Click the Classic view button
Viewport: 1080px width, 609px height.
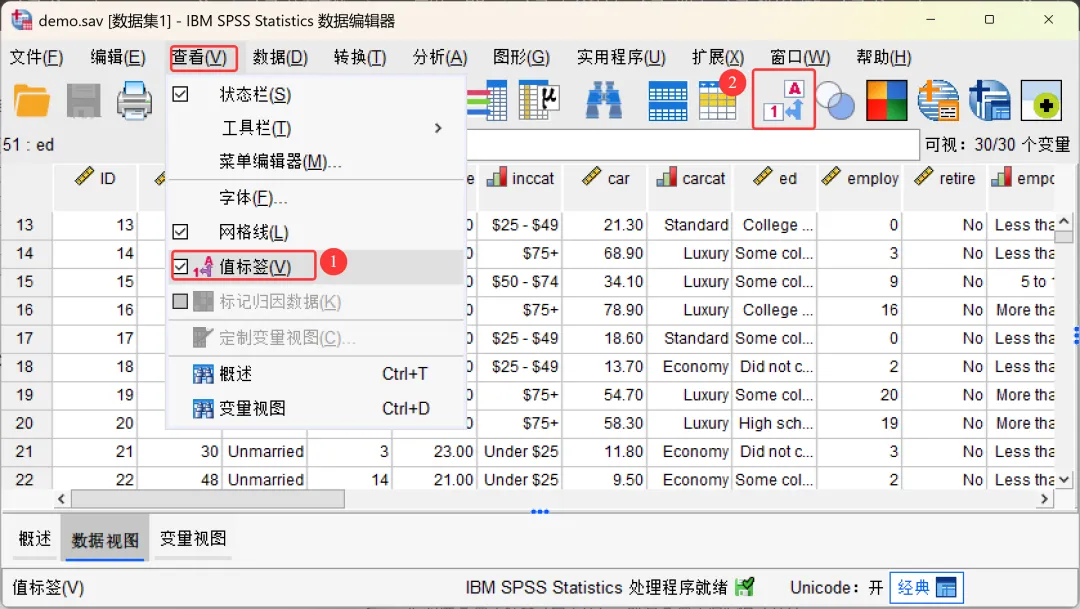[926, 588]
